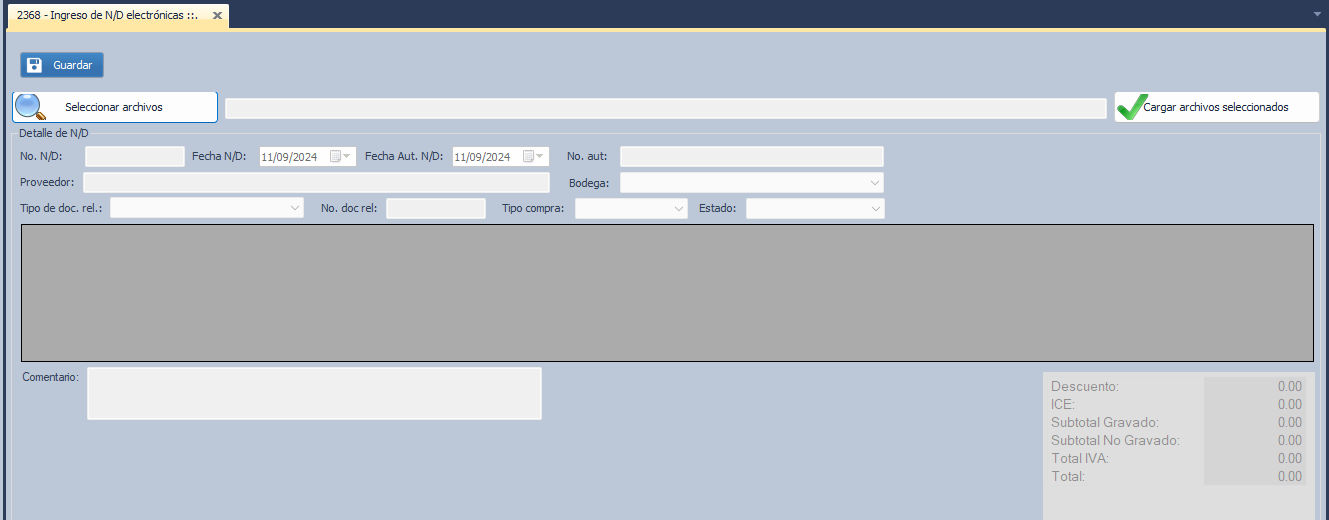This screenshot has height=520, width=1329.
Task: Click the Guardar floppy disk icon
Action: tap(35, 65)
